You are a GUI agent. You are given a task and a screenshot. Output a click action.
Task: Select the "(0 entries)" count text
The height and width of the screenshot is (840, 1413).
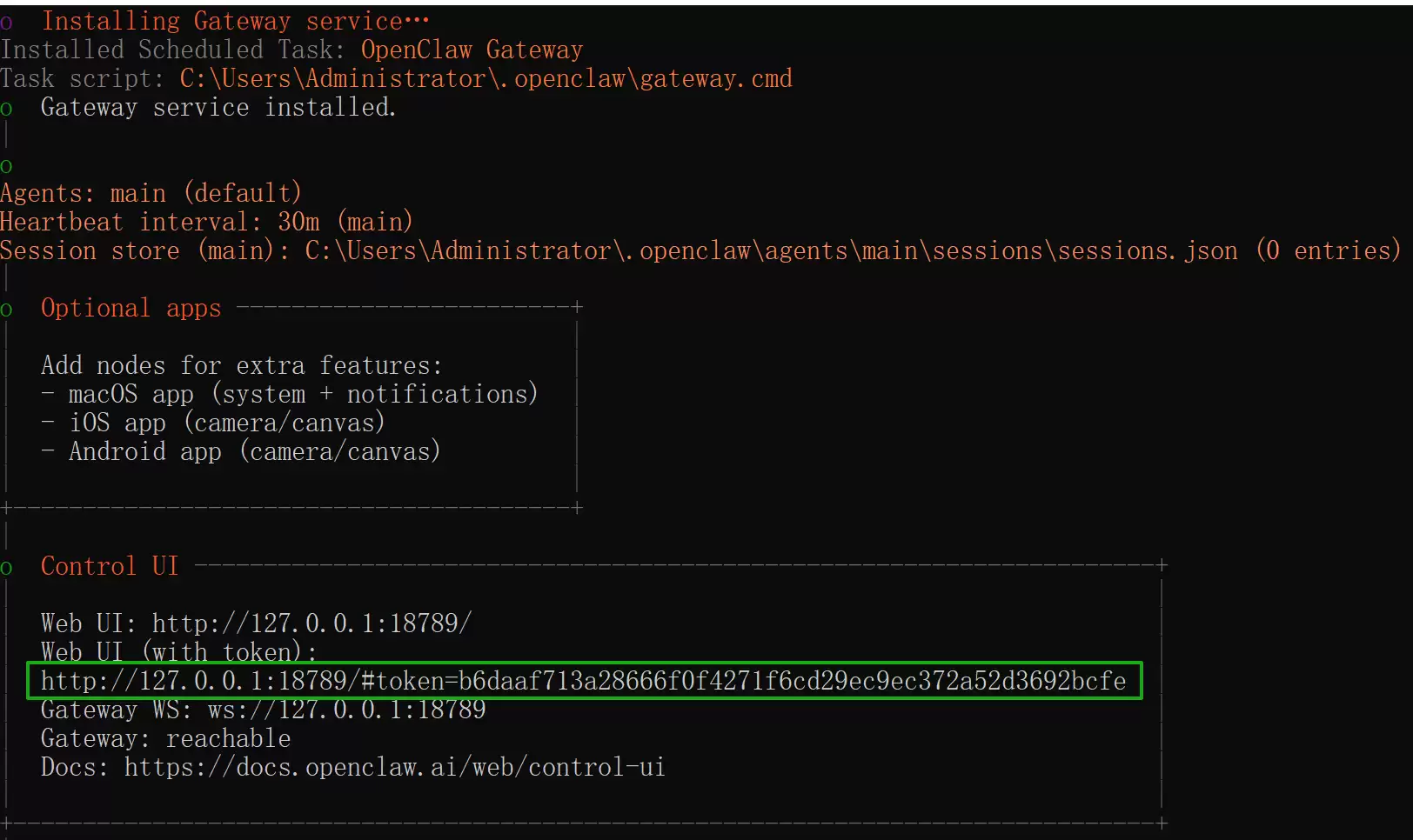coord(1329,250)
